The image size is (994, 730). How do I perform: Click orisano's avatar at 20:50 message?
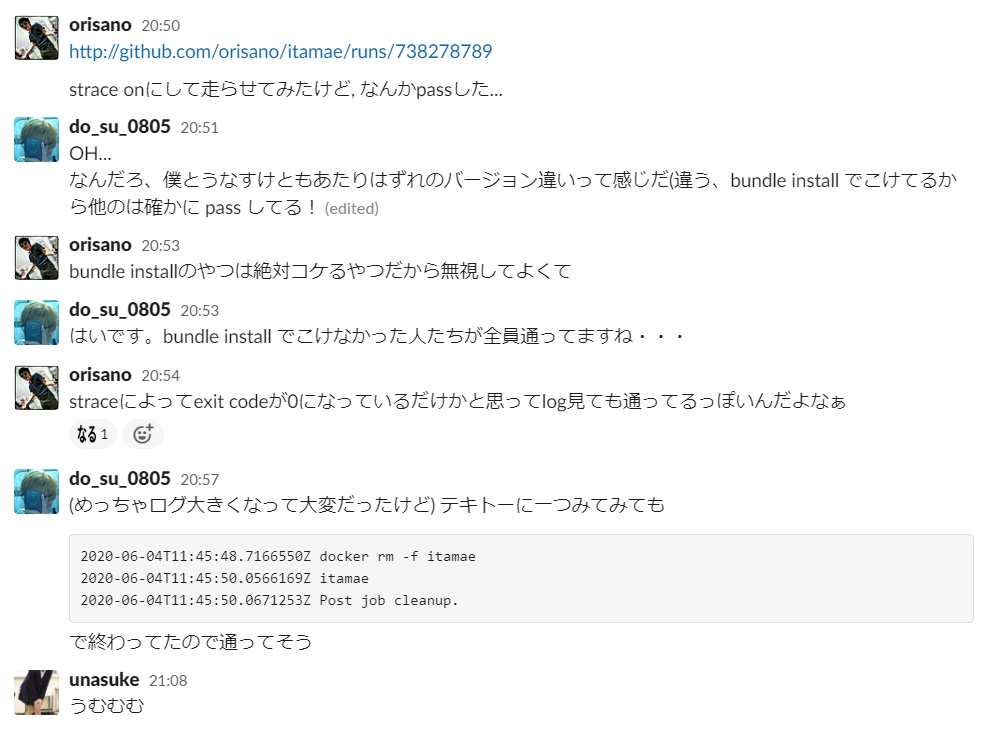click(37, 38)
